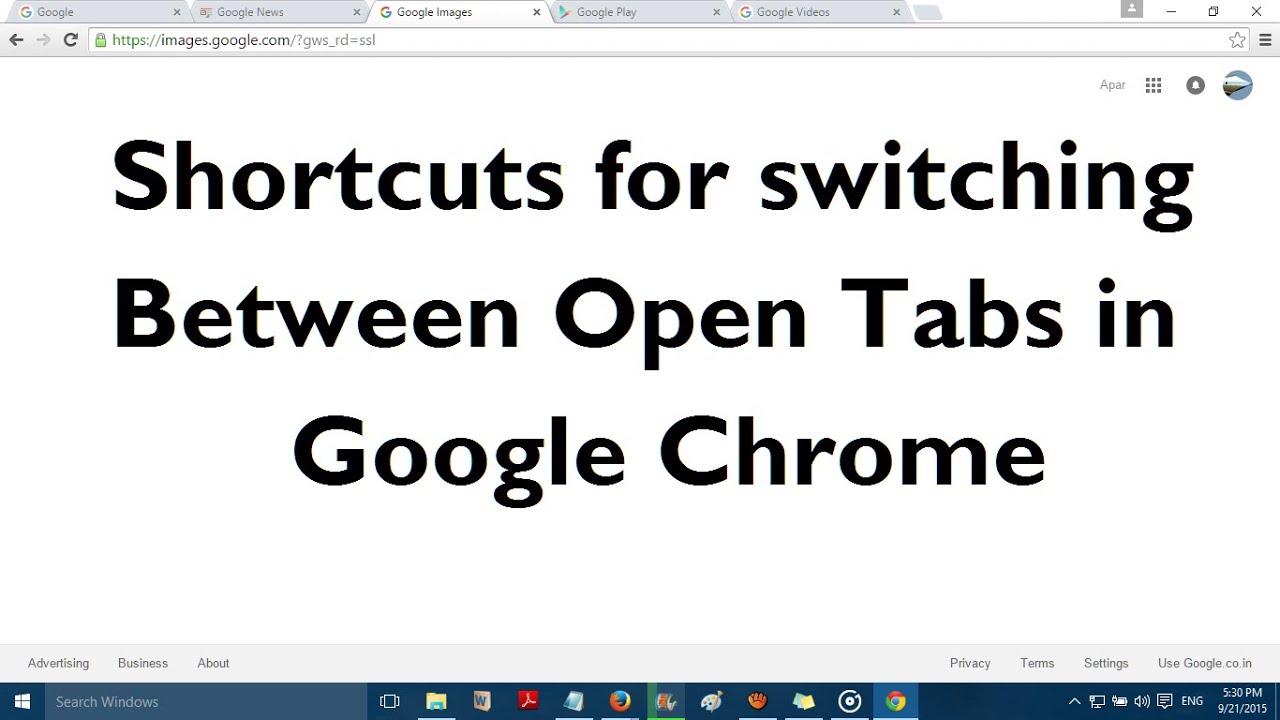Go back using the browser back arrow
This screenshot has height=720, width=1280.
pyautogui.click(x=16, y=40)
